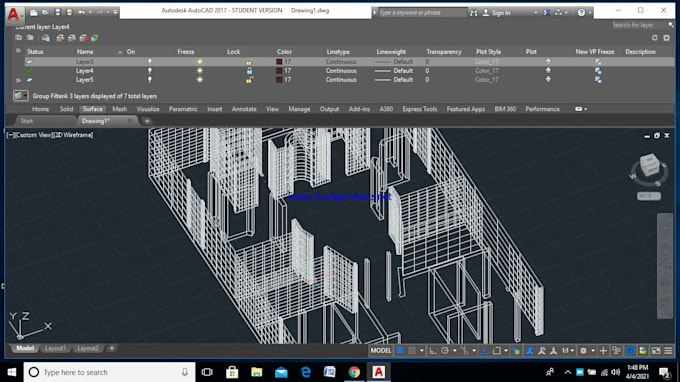Viewport: 680px width, 382px height.
Task: Open the Help dropdown arrow
Action: [590, 13]
